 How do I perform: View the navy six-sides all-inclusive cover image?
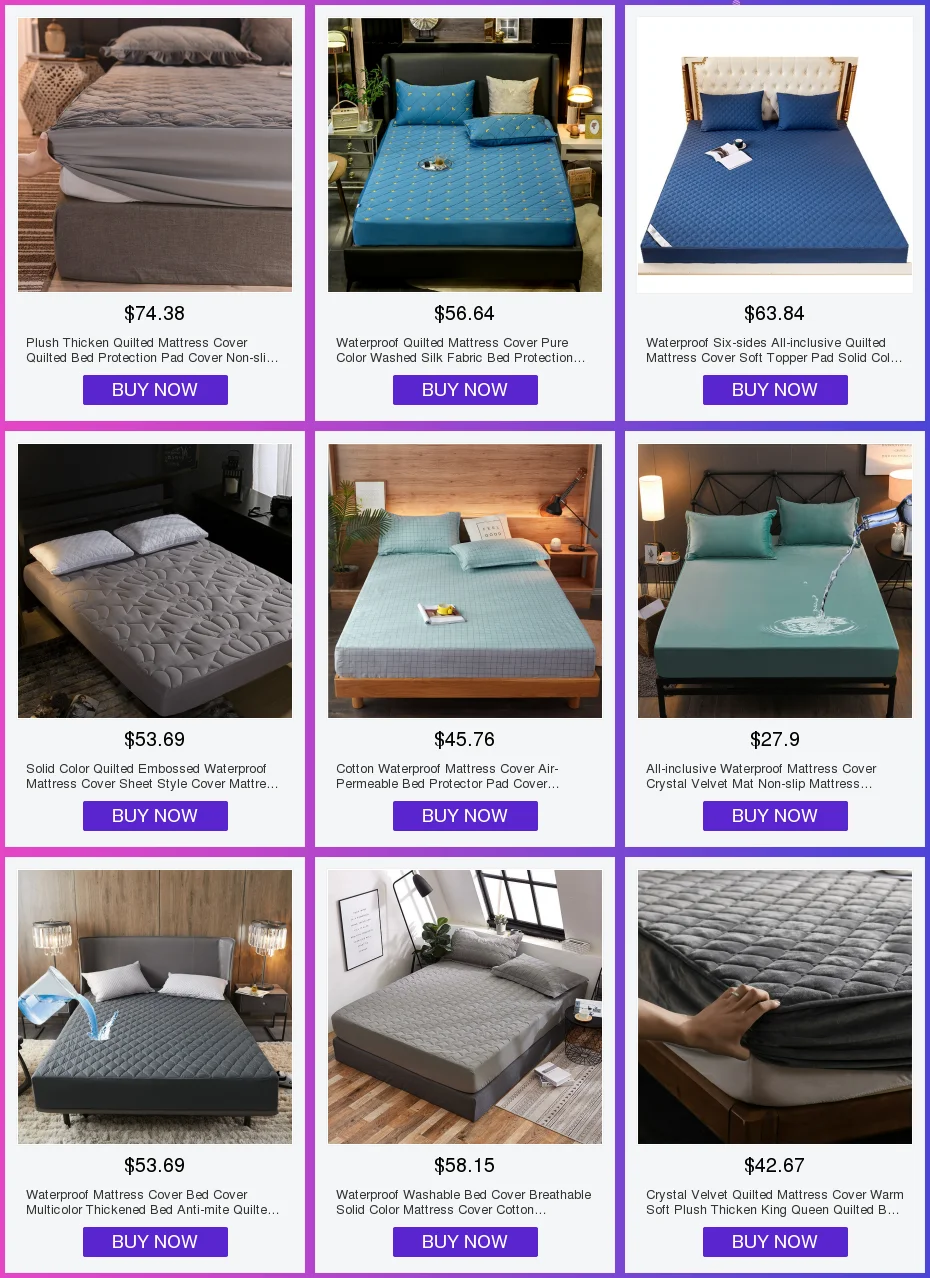click(775, 155)
